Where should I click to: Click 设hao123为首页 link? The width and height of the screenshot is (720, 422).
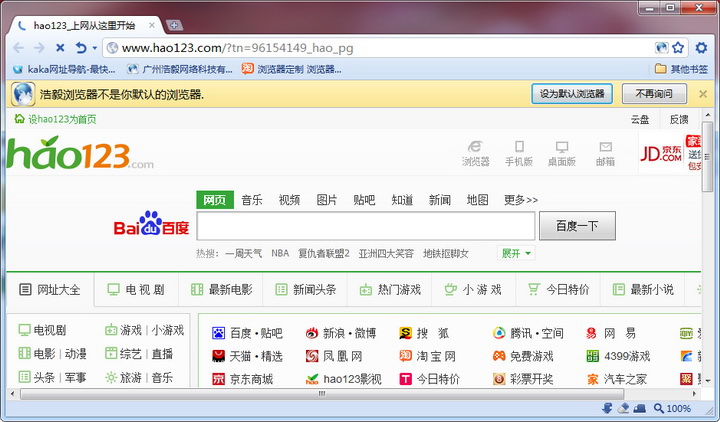(x=56, y=119)
